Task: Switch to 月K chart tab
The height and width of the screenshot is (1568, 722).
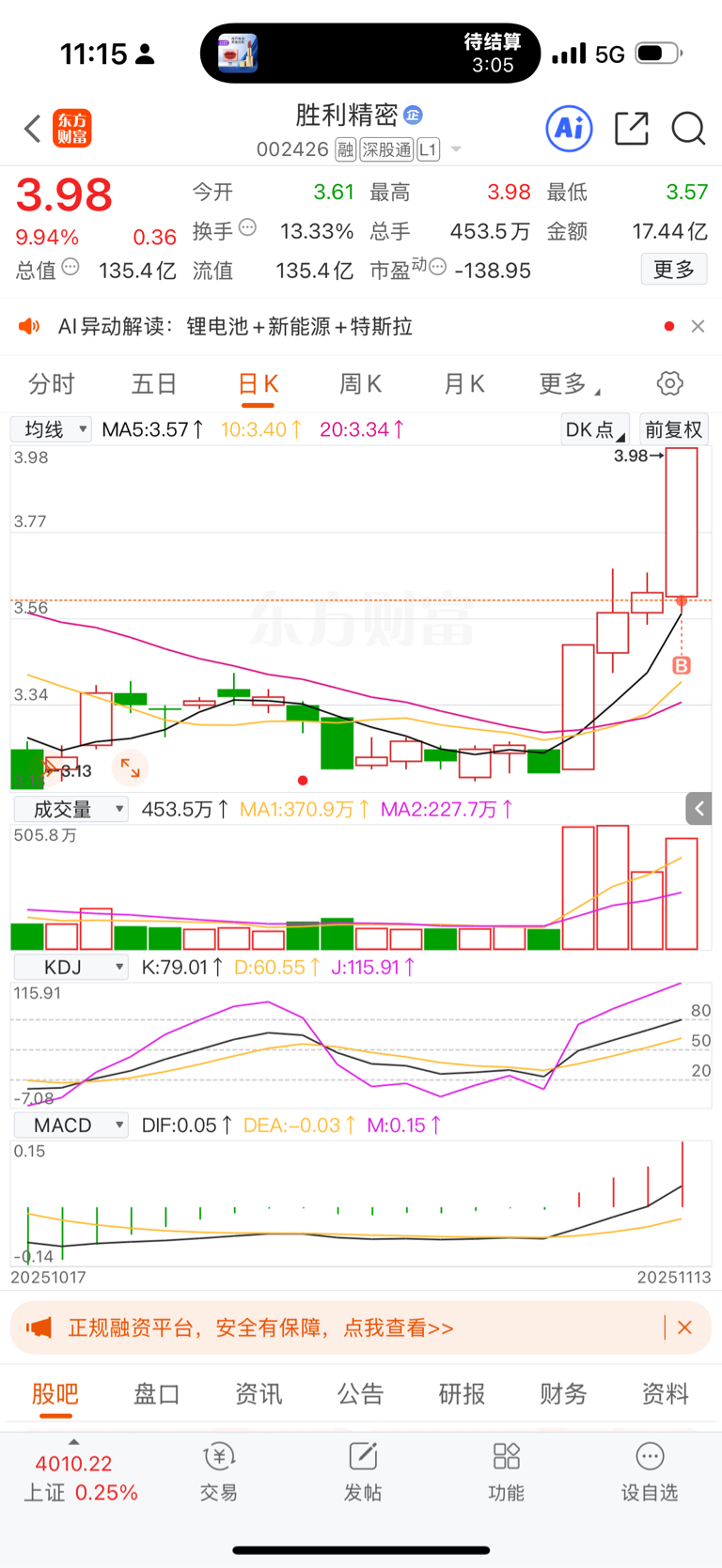Action: (x=463, y=384)
